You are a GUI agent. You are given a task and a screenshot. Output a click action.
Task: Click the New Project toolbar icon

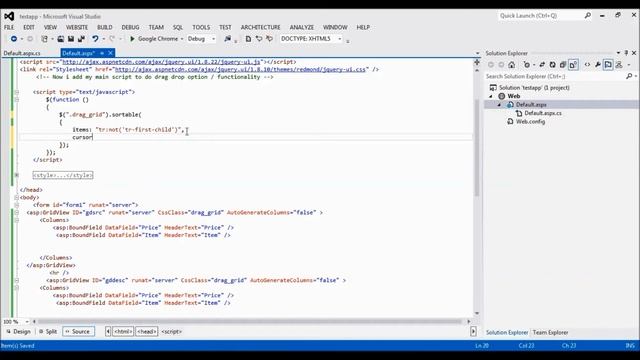tap(44, 39)
